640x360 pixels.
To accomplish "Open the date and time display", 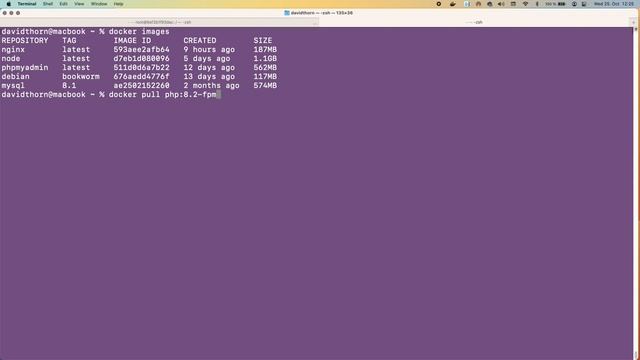I will pyautogui.click(x=613, y=4).
